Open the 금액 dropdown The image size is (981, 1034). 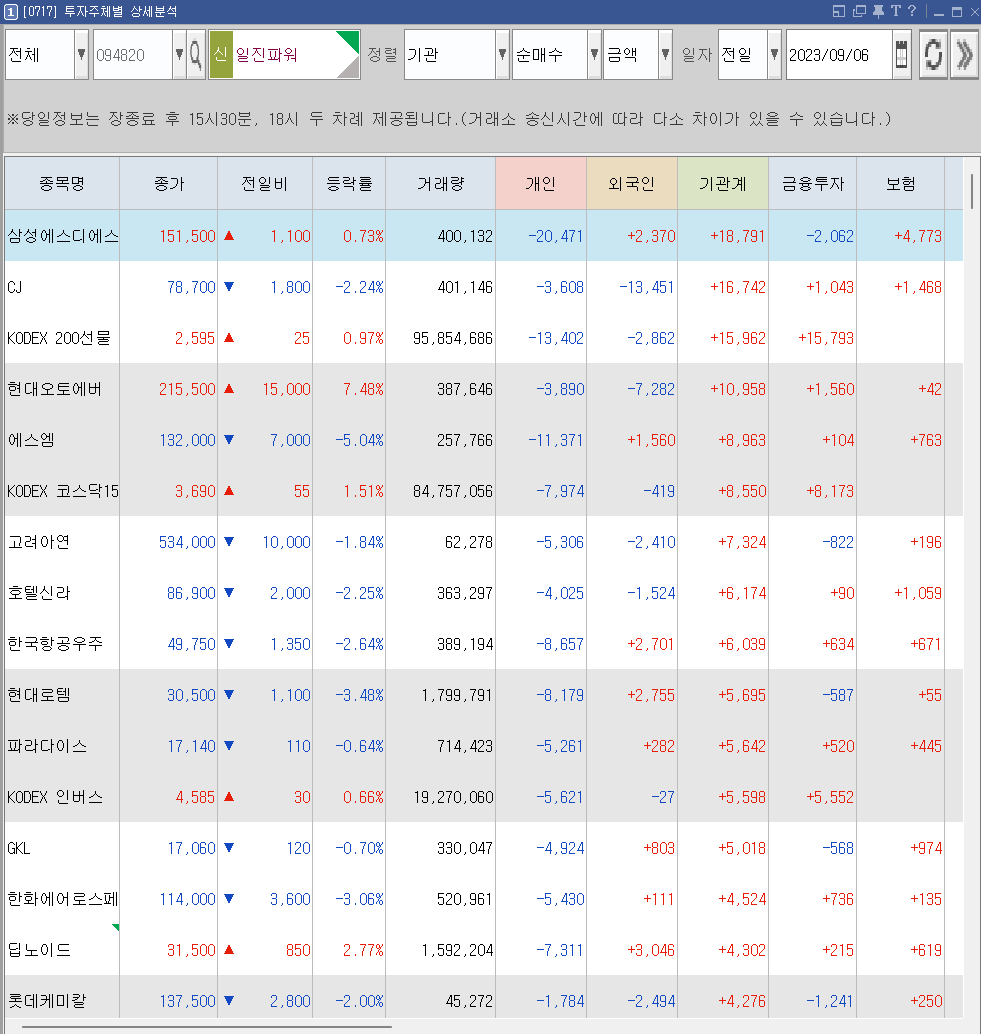665,55
